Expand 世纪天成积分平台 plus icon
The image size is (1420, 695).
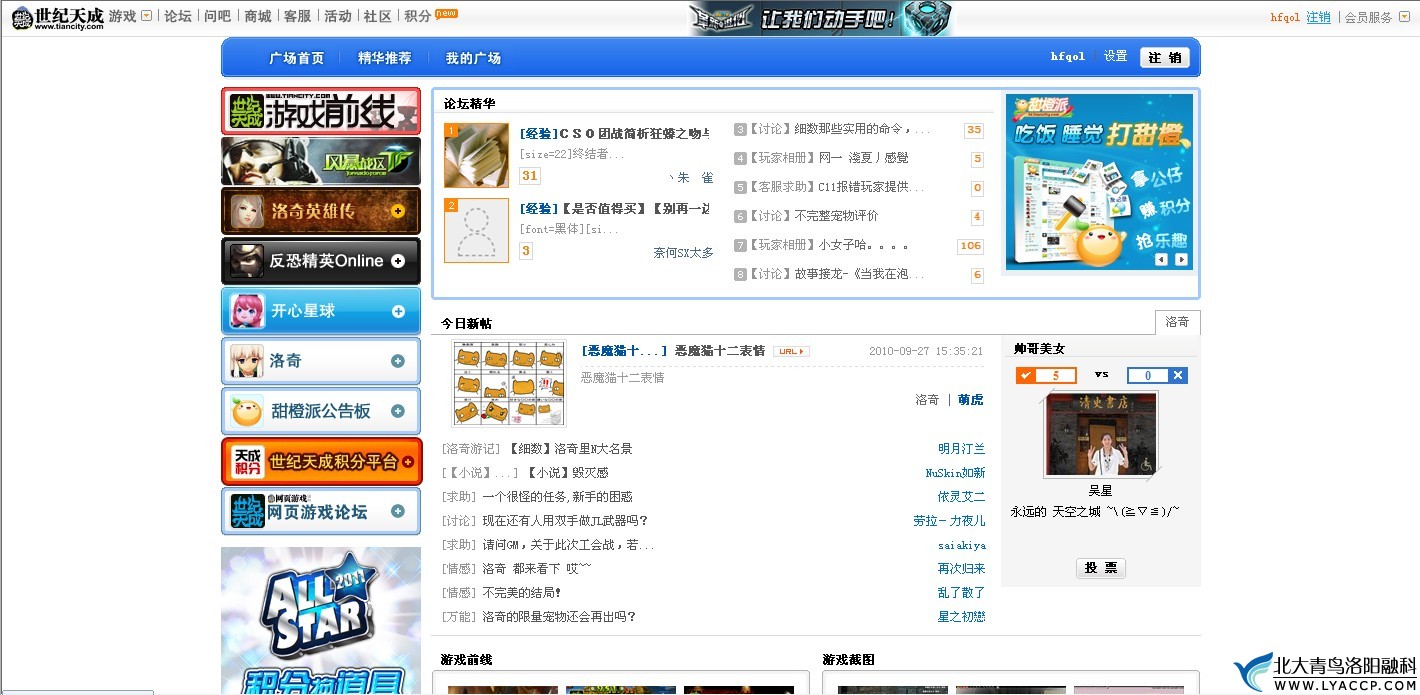(408, 462)
